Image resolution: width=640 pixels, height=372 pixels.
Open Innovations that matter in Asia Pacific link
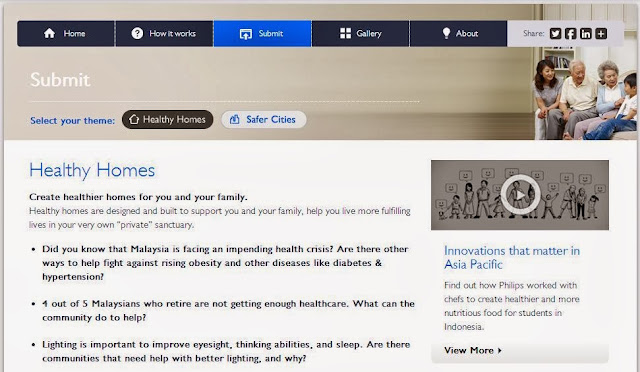pos(512,257)
